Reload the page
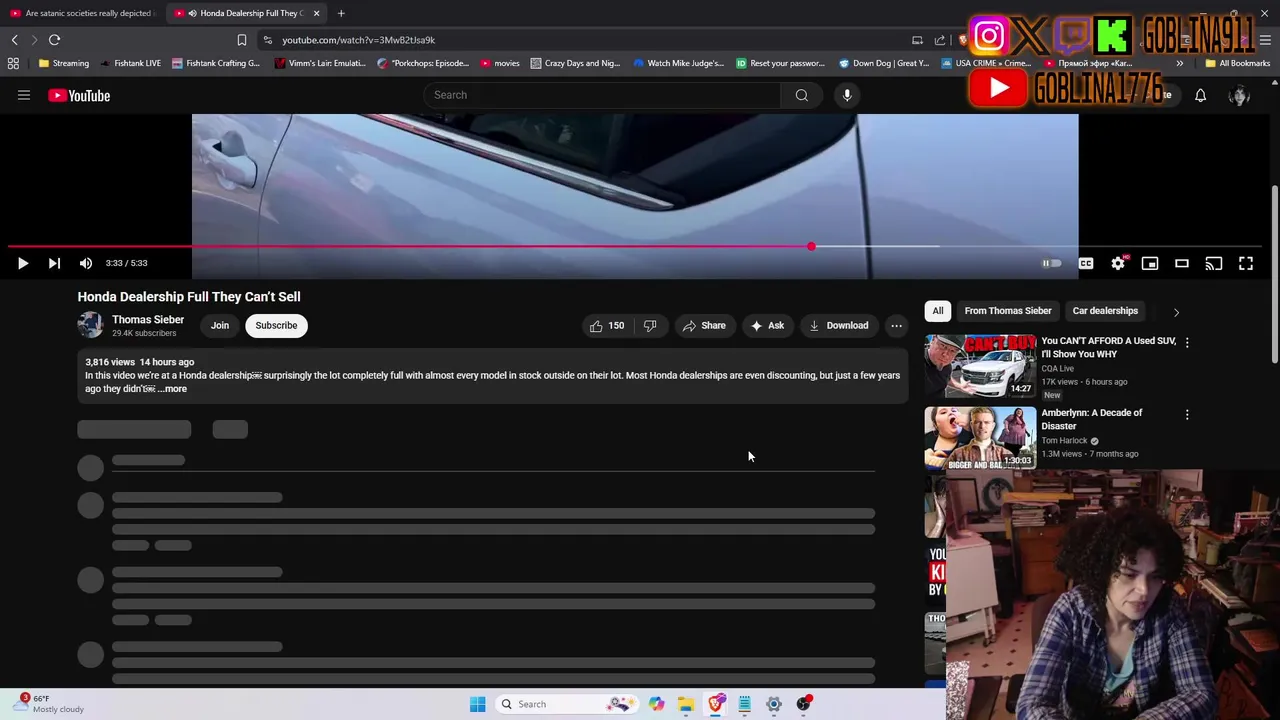Image resolution: width=1280 pixels, height=720 pixels. click(54, 40)
